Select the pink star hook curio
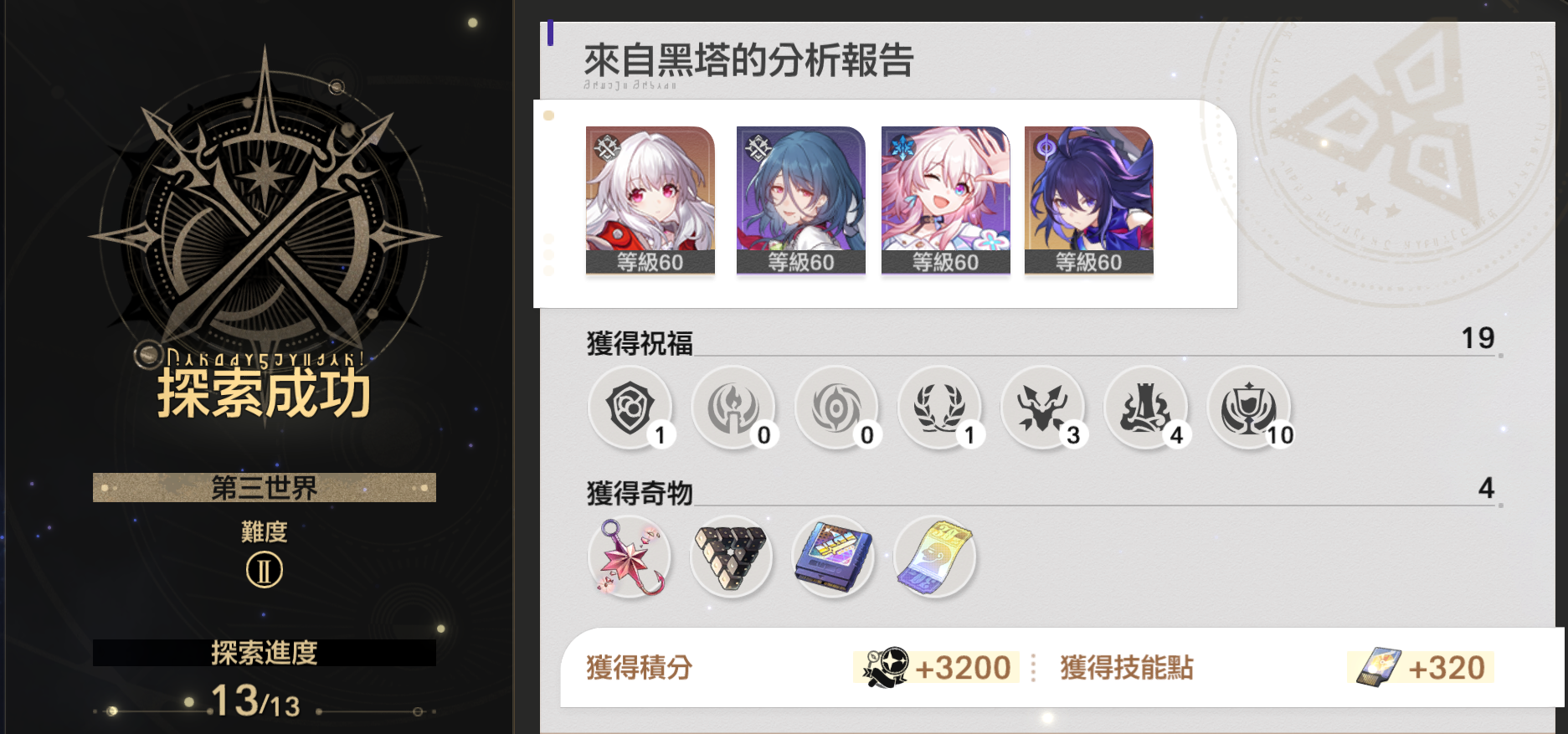 [x=630, y=557]
